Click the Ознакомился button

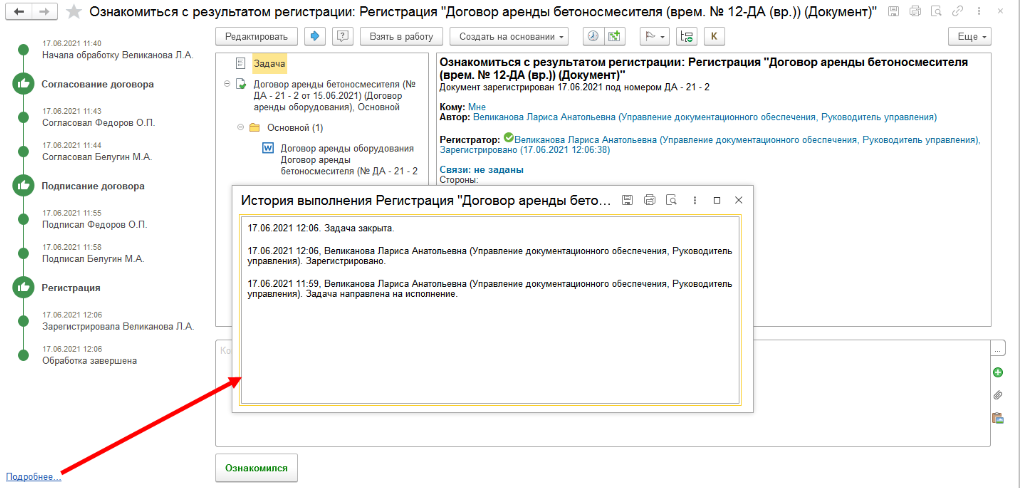tap(256, 468)
